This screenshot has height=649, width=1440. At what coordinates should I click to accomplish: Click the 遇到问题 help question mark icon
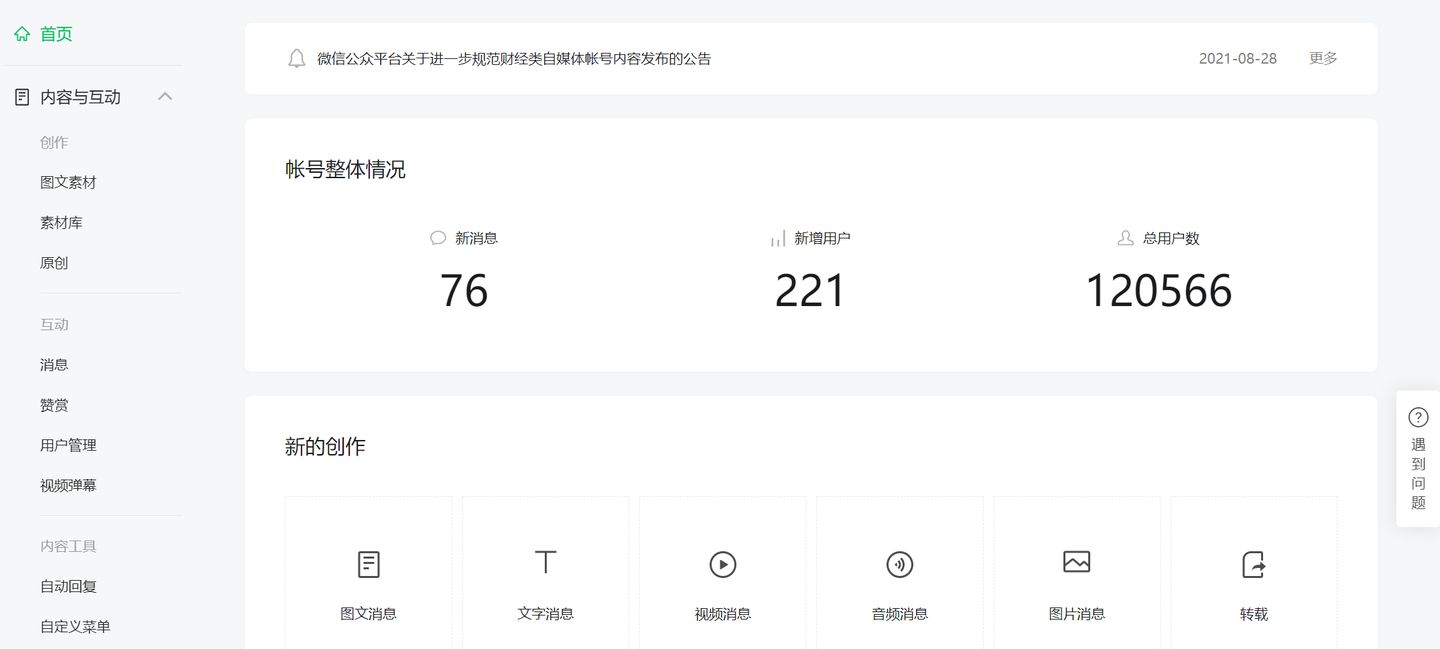coord(1417,417)
